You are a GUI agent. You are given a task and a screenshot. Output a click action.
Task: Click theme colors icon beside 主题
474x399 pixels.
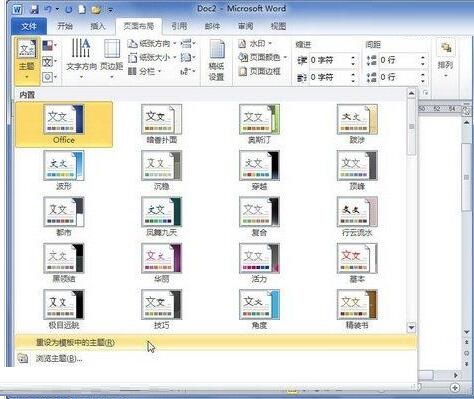48,46
